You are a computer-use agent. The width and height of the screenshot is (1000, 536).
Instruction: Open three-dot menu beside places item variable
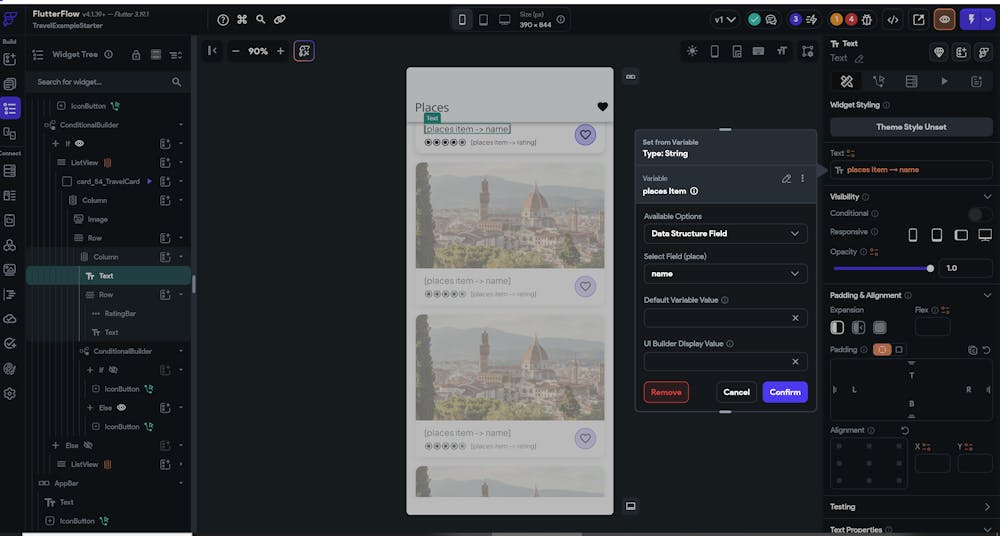click(802, 179)
